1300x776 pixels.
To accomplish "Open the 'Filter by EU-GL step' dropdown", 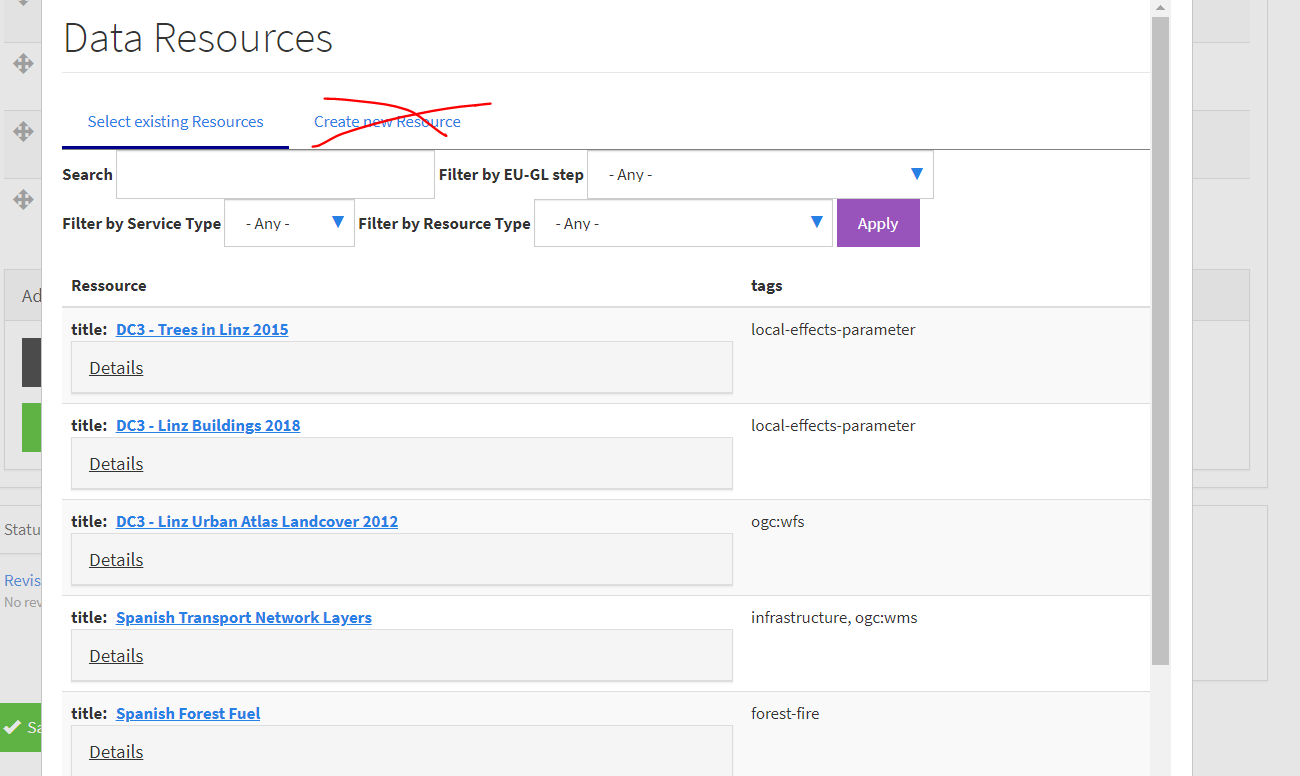I will pyautogui.click(x=760, y=173).
